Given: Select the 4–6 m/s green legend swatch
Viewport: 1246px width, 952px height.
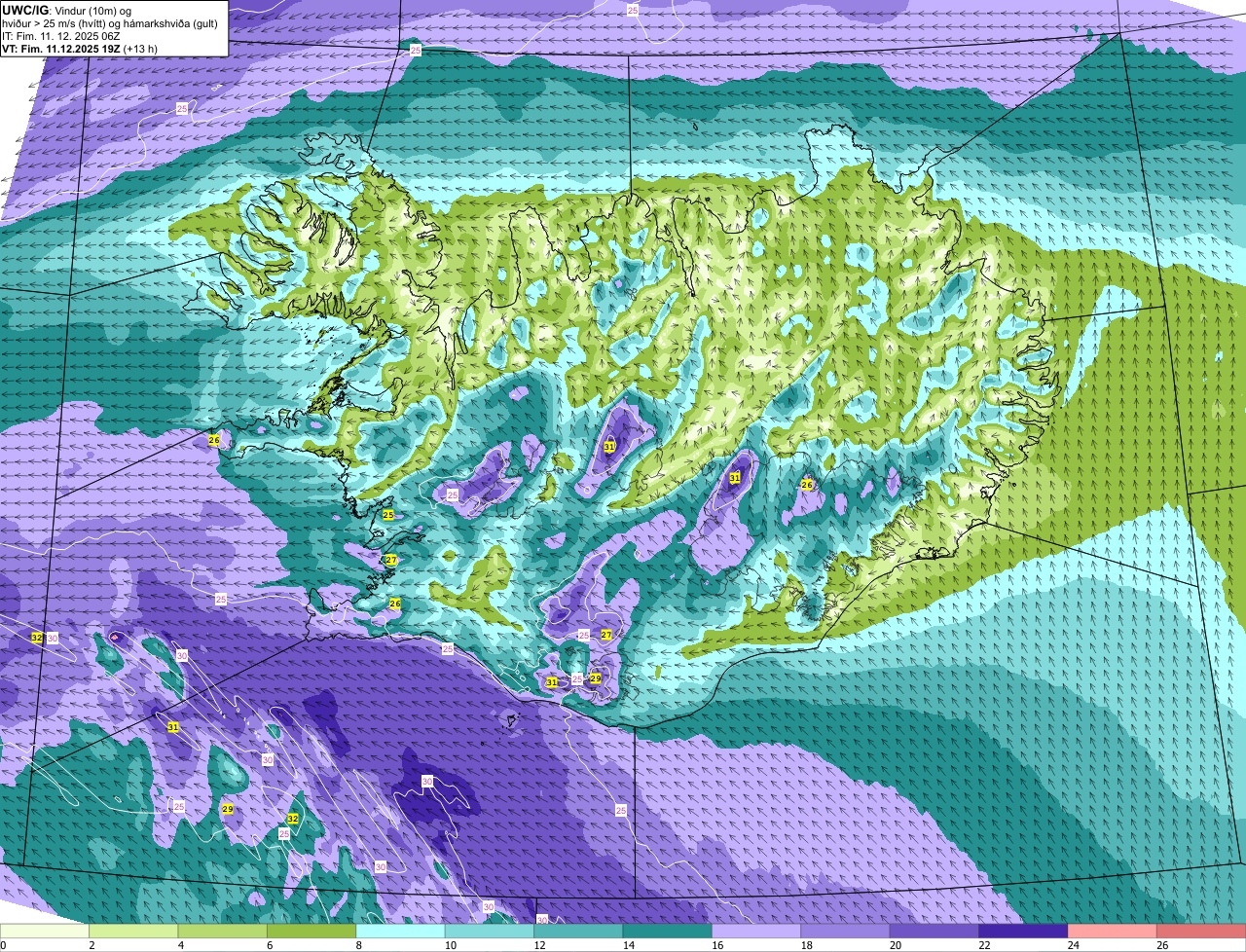Looking at the screenshot, I should click(223, 932).
